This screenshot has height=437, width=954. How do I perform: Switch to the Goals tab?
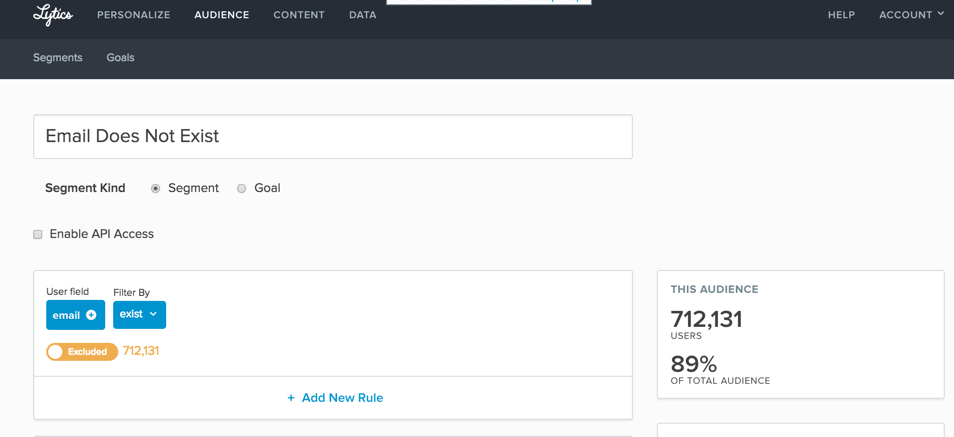(120, 58)
